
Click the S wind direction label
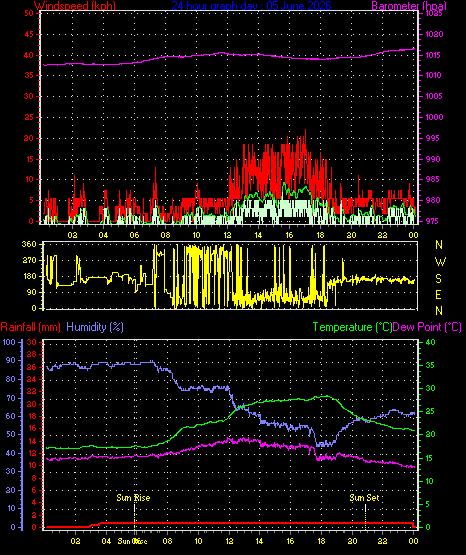(438, 279)
